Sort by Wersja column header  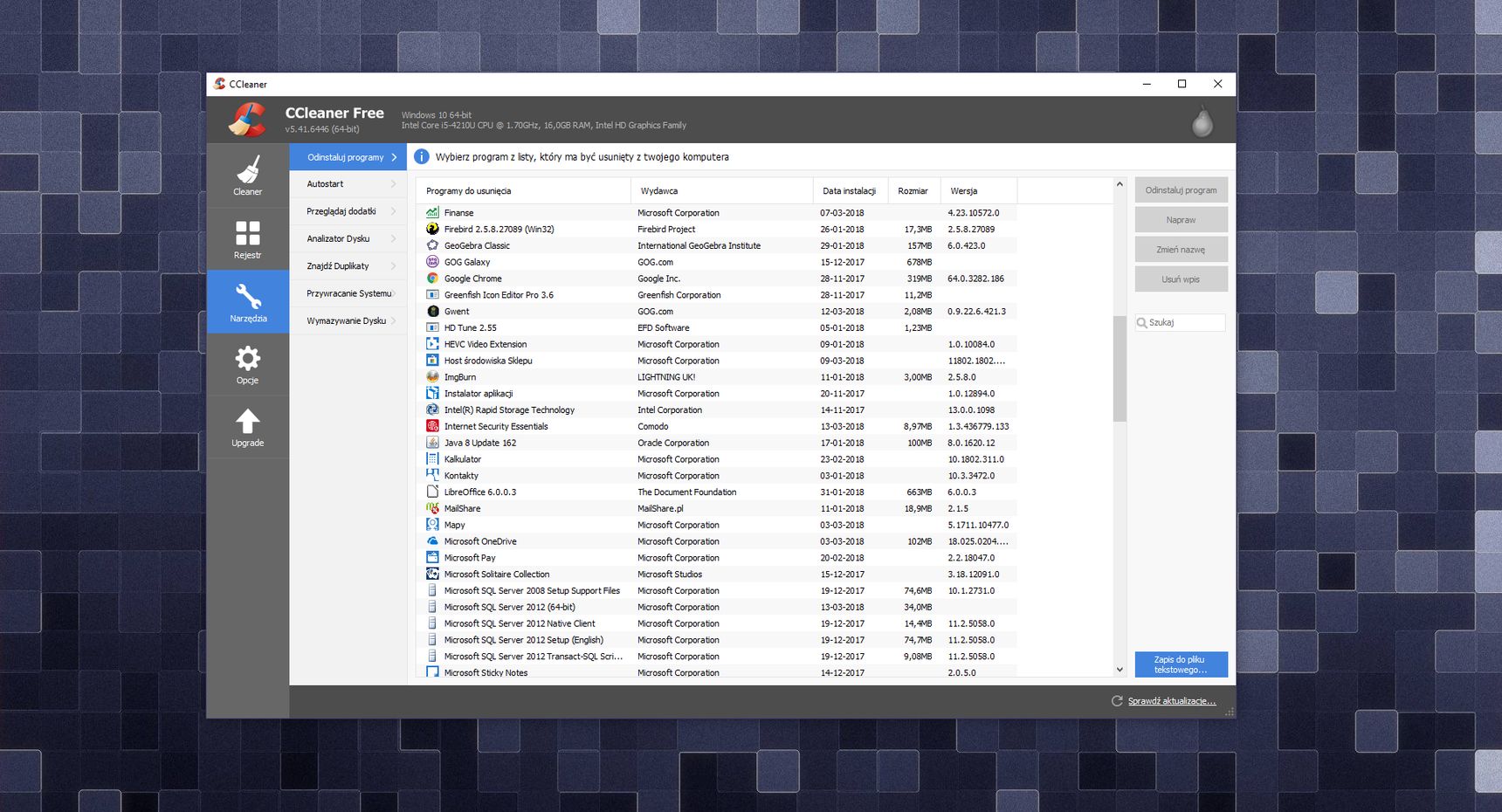(x=978, y=190)
